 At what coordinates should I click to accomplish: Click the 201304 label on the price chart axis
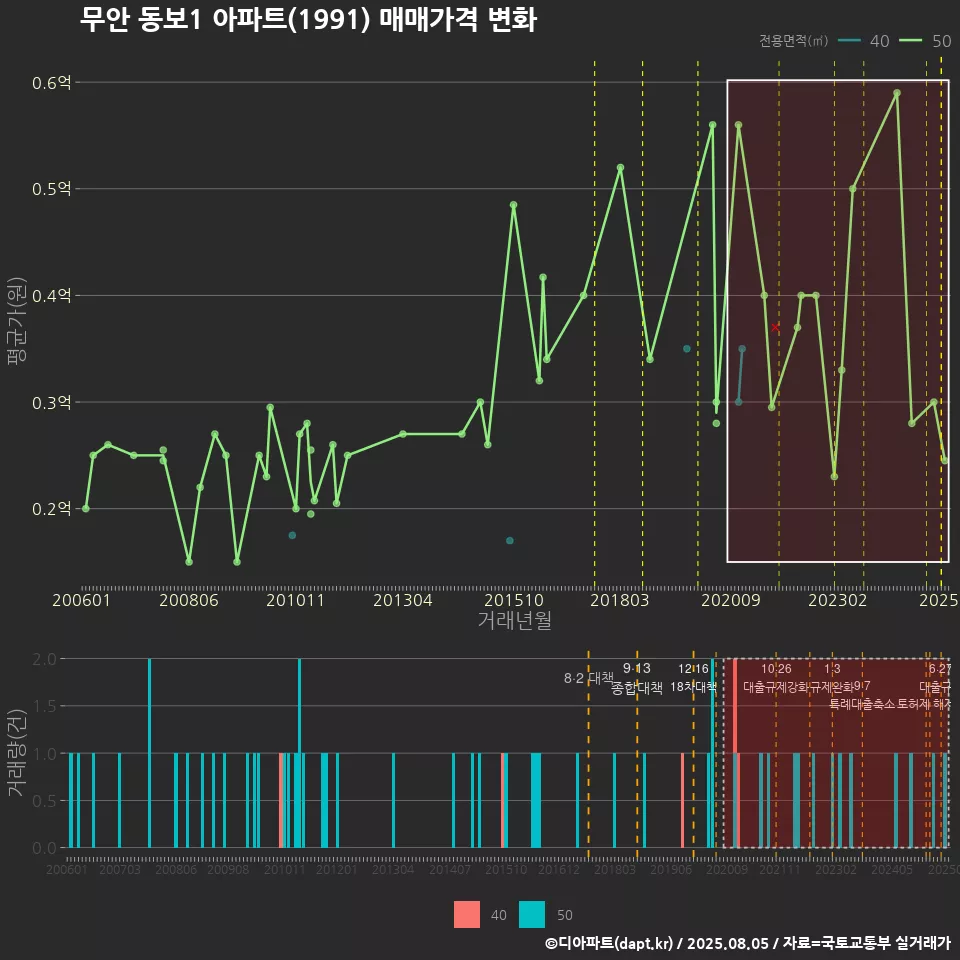403,600
